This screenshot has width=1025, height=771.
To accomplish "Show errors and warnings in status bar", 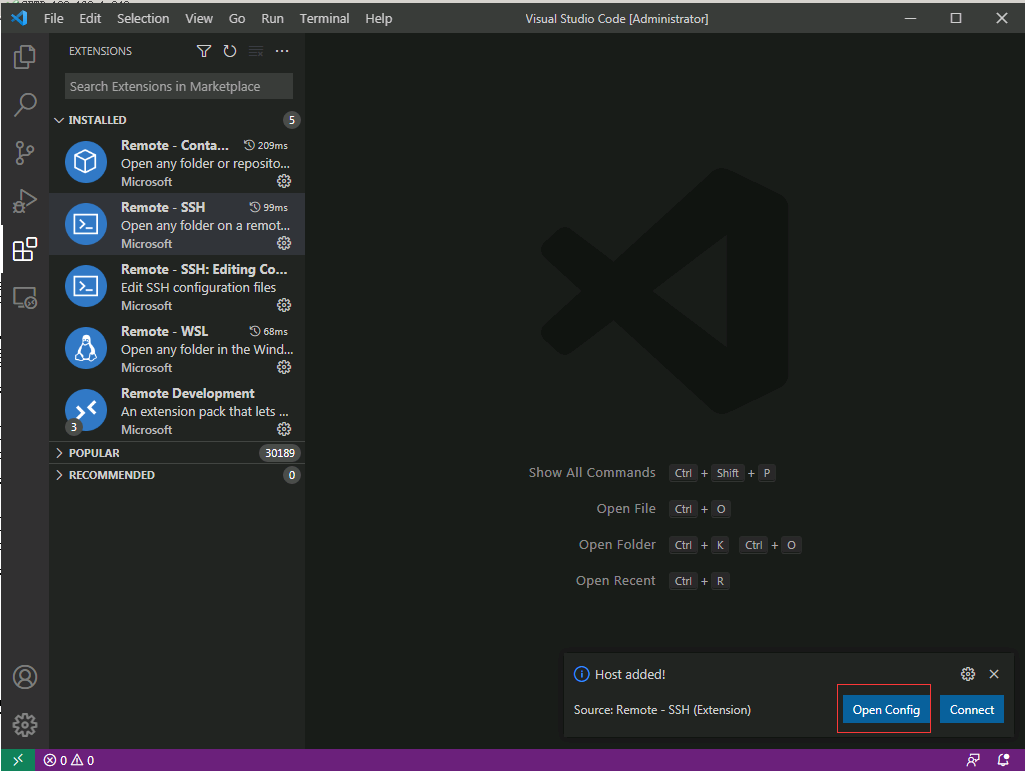I will coord(69,760).
